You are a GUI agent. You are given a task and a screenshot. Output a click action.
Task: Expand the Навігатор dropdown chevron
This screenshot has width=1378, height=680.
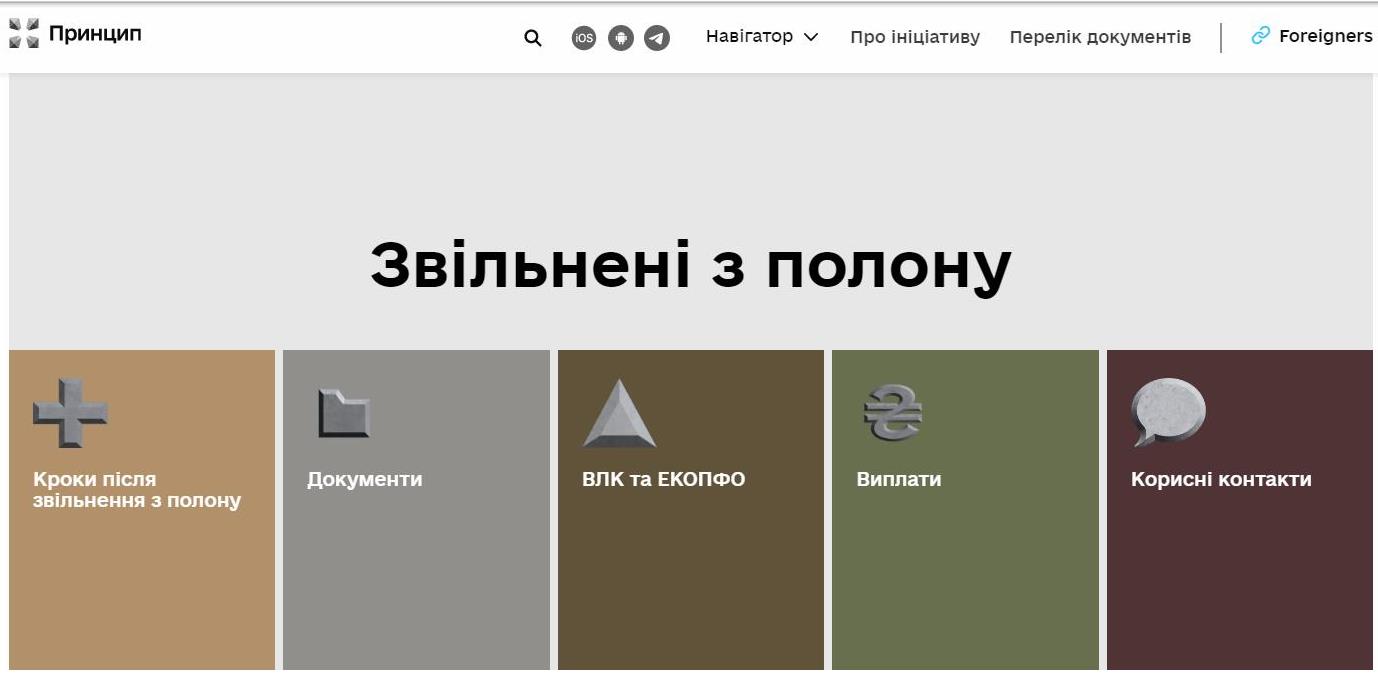coord(811,37)
